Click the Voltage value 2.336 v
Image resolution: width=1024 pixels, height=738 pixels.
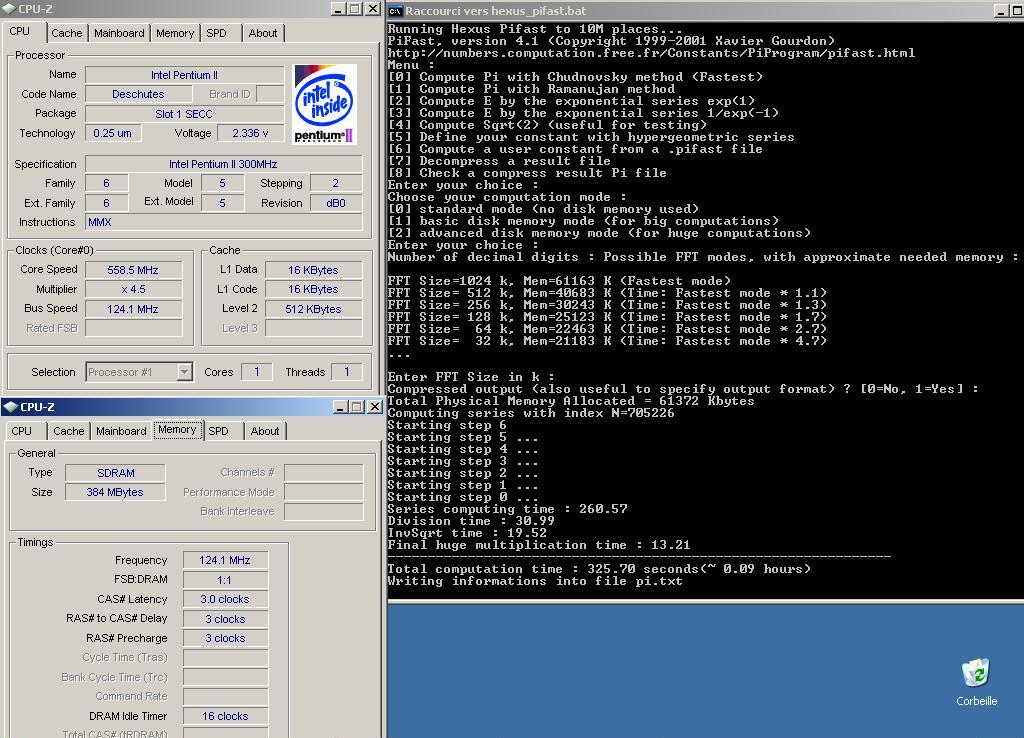coord(250,133)
